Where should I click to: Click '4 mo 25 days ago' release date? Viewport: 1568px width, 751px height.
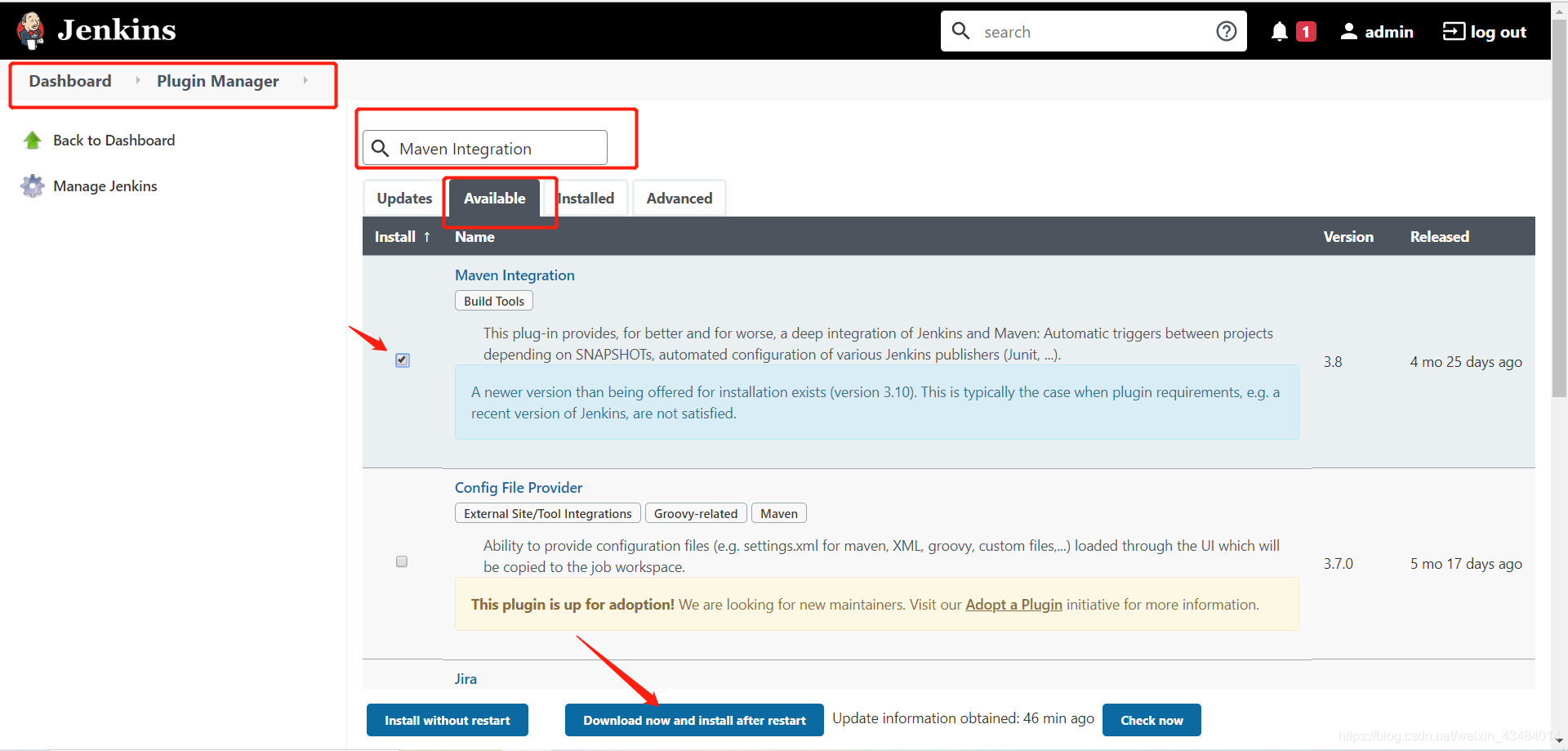pos(1466,362)
